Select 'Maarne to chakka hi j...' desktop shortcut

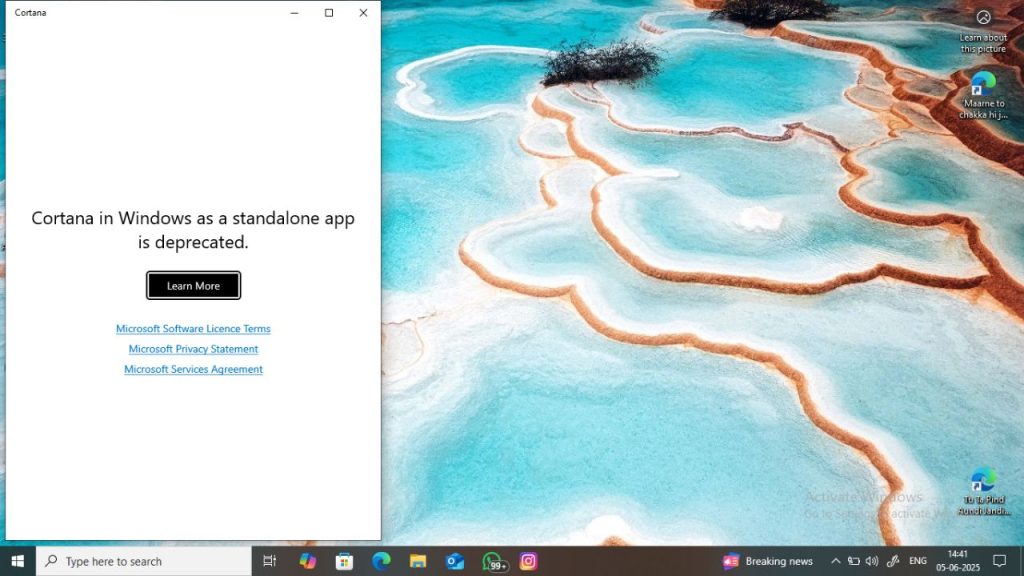click(x=983, y=95)
